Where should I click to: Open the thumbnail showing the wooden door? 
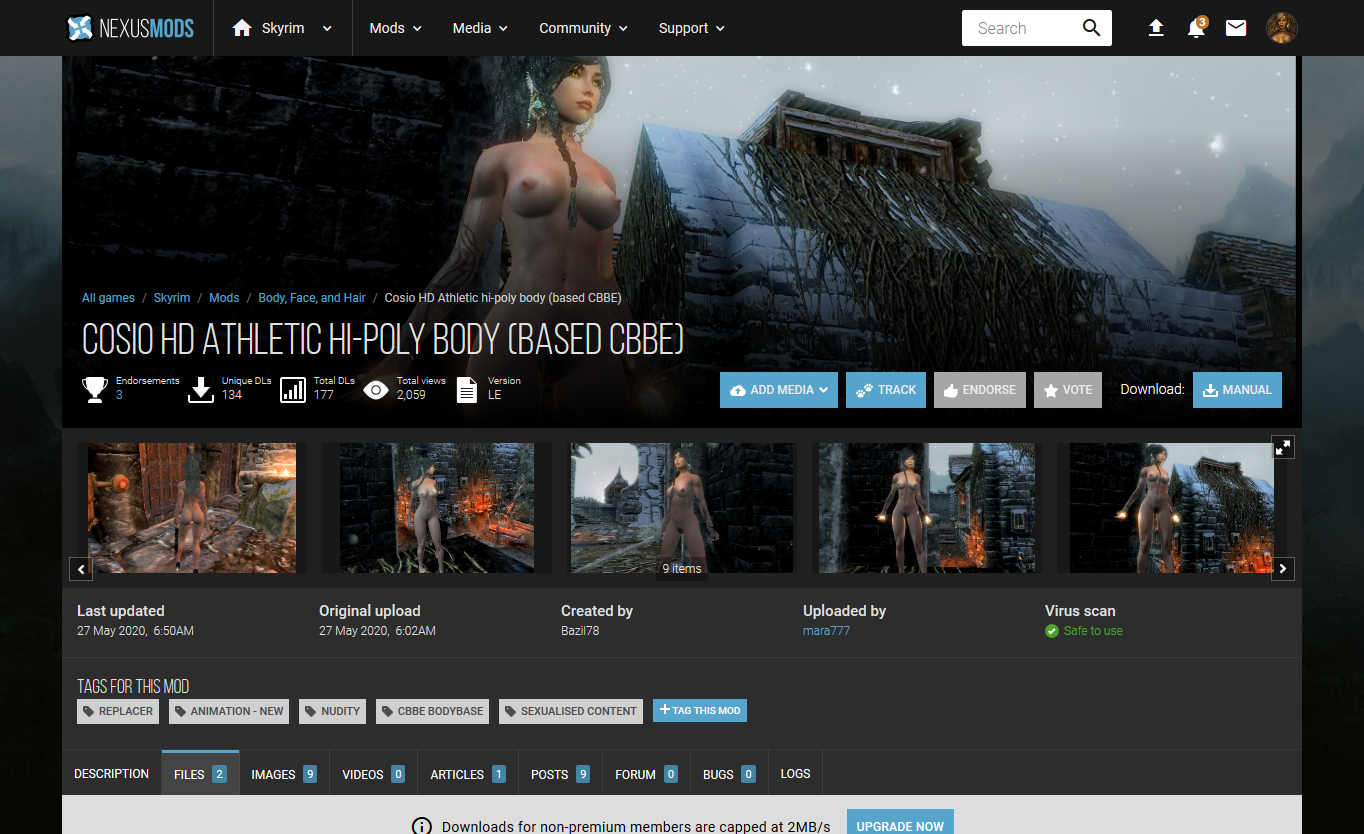[x=192, y=508]
